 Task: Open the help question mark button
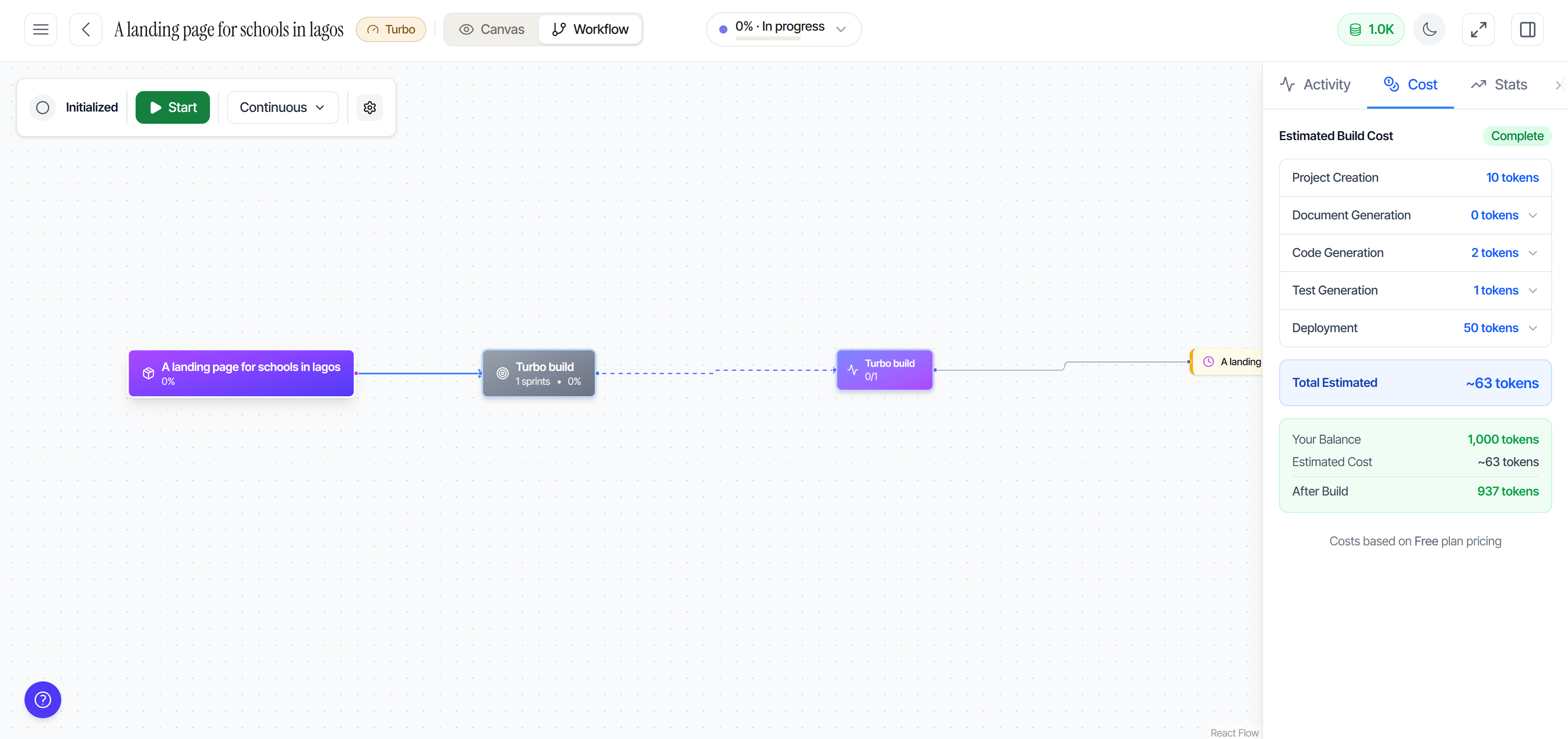point(42,699)
